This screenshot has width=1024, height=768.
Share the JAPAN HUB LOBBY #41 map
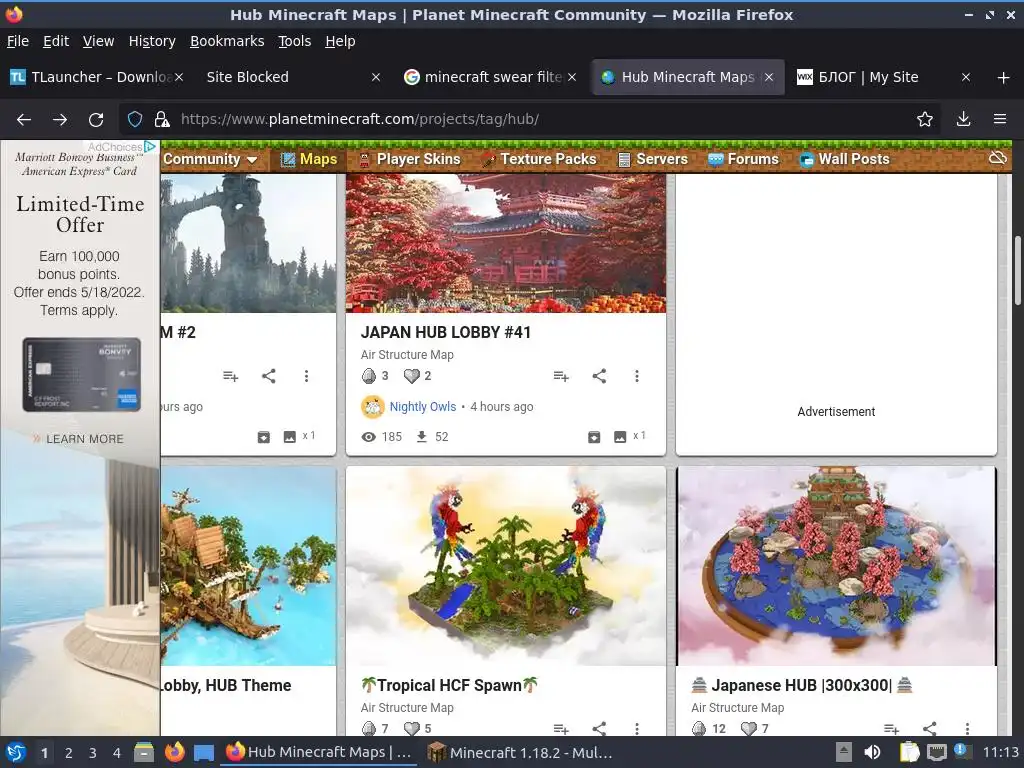click(599, 376)
